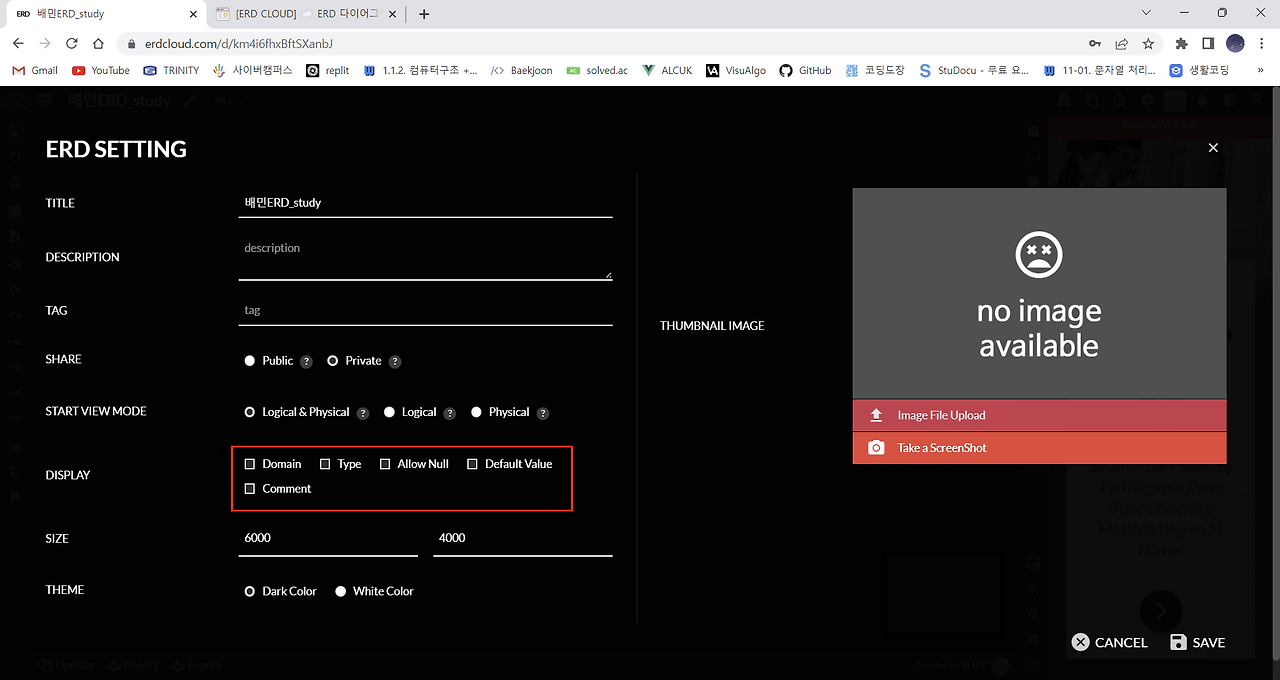Toggle the browser side panel icon
Viewport: 1280px width, 680px height.
[1208, 43]
